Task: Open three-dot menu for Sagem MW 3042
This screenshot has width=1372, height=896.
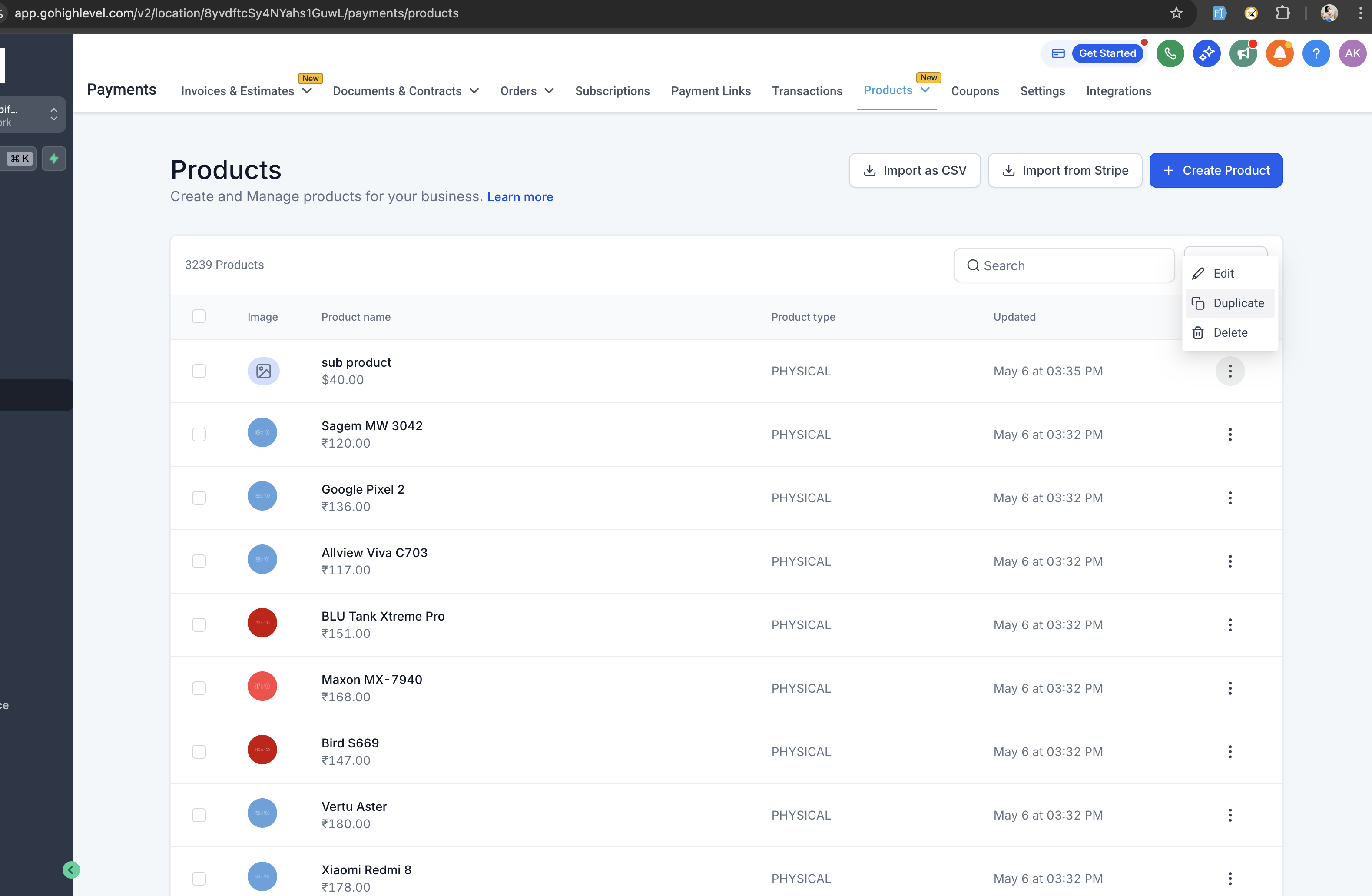Action: [1229, 435]
